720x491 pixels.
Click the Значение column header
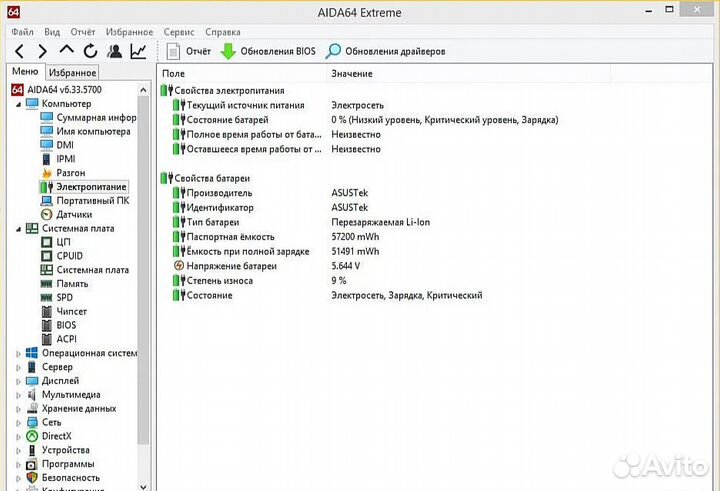pyautogui.click(x=352, y=73)
